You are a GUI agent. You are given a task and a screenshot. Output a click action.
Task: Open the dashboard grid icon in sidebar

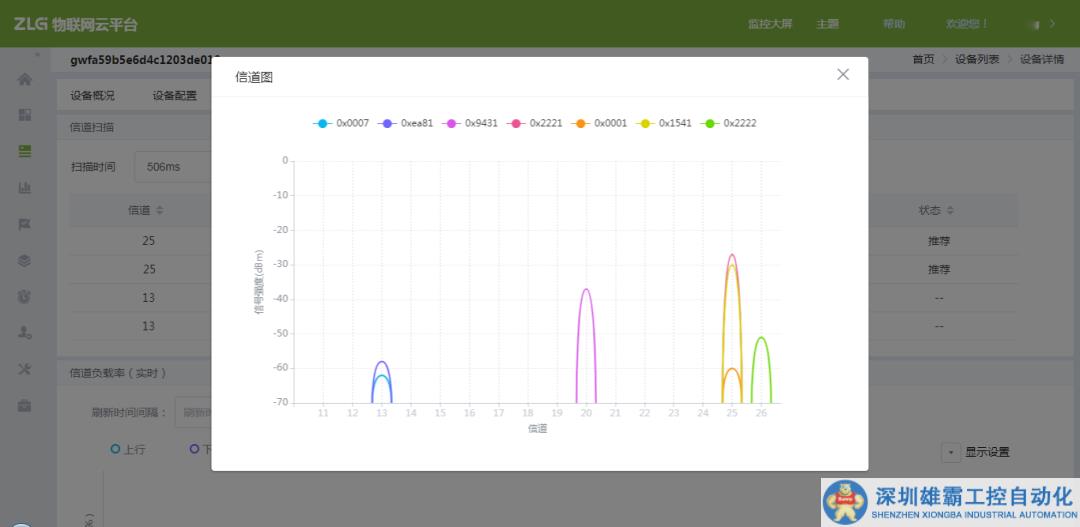(25, 115)
